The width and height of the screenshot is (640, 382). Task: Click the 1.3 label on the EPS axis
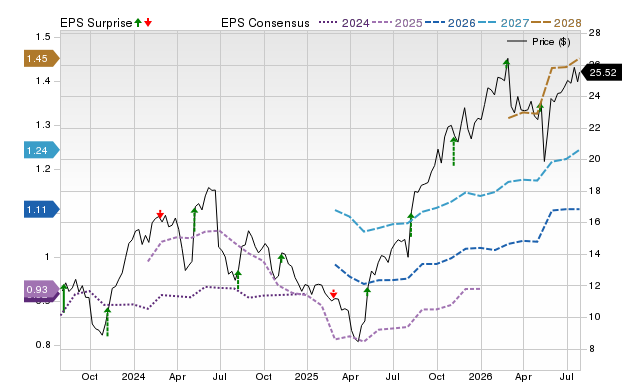click(43, 125)
